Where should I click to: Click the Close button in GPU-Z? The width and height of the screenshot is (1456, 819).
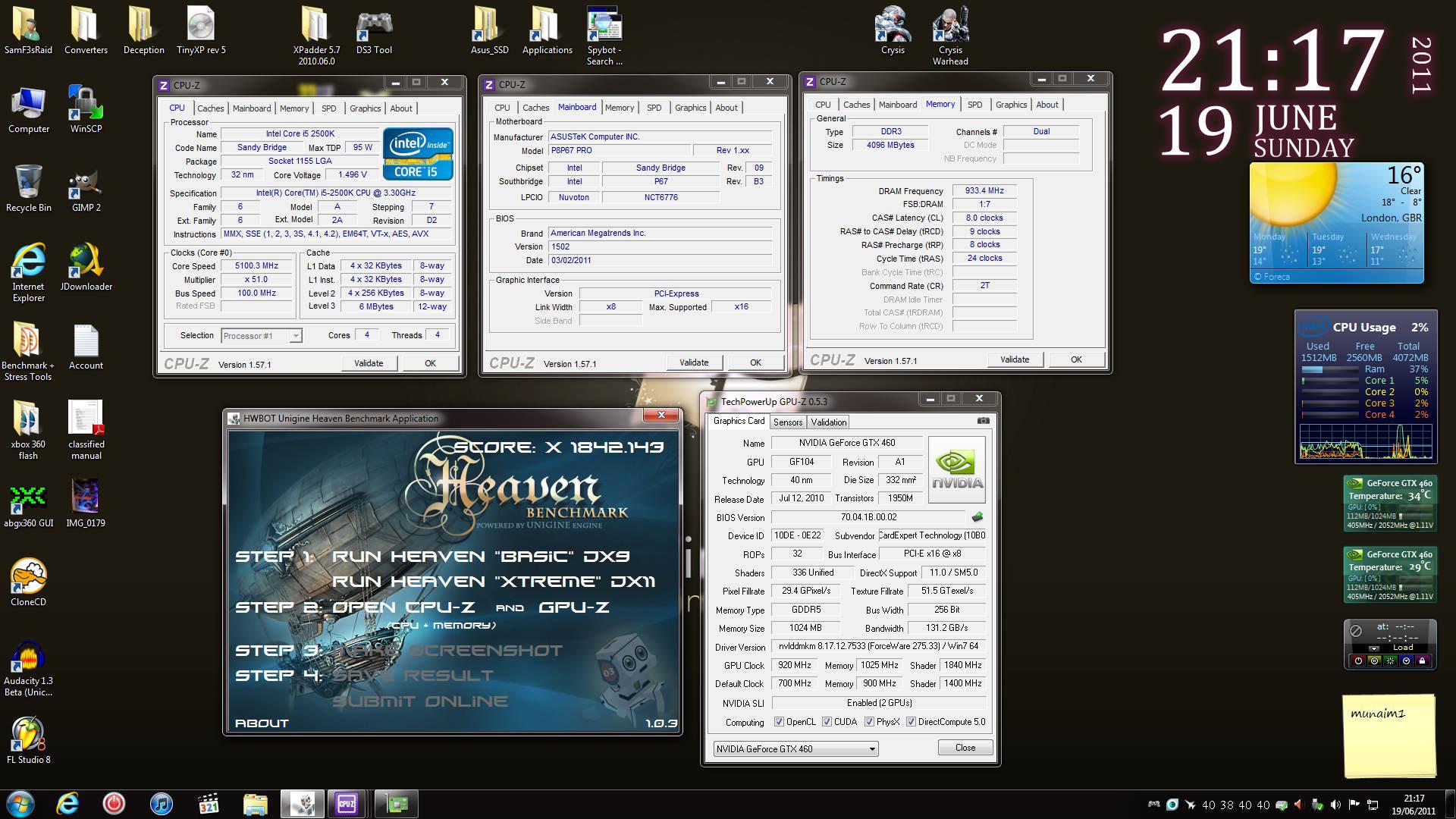click(x=965, y=748)
